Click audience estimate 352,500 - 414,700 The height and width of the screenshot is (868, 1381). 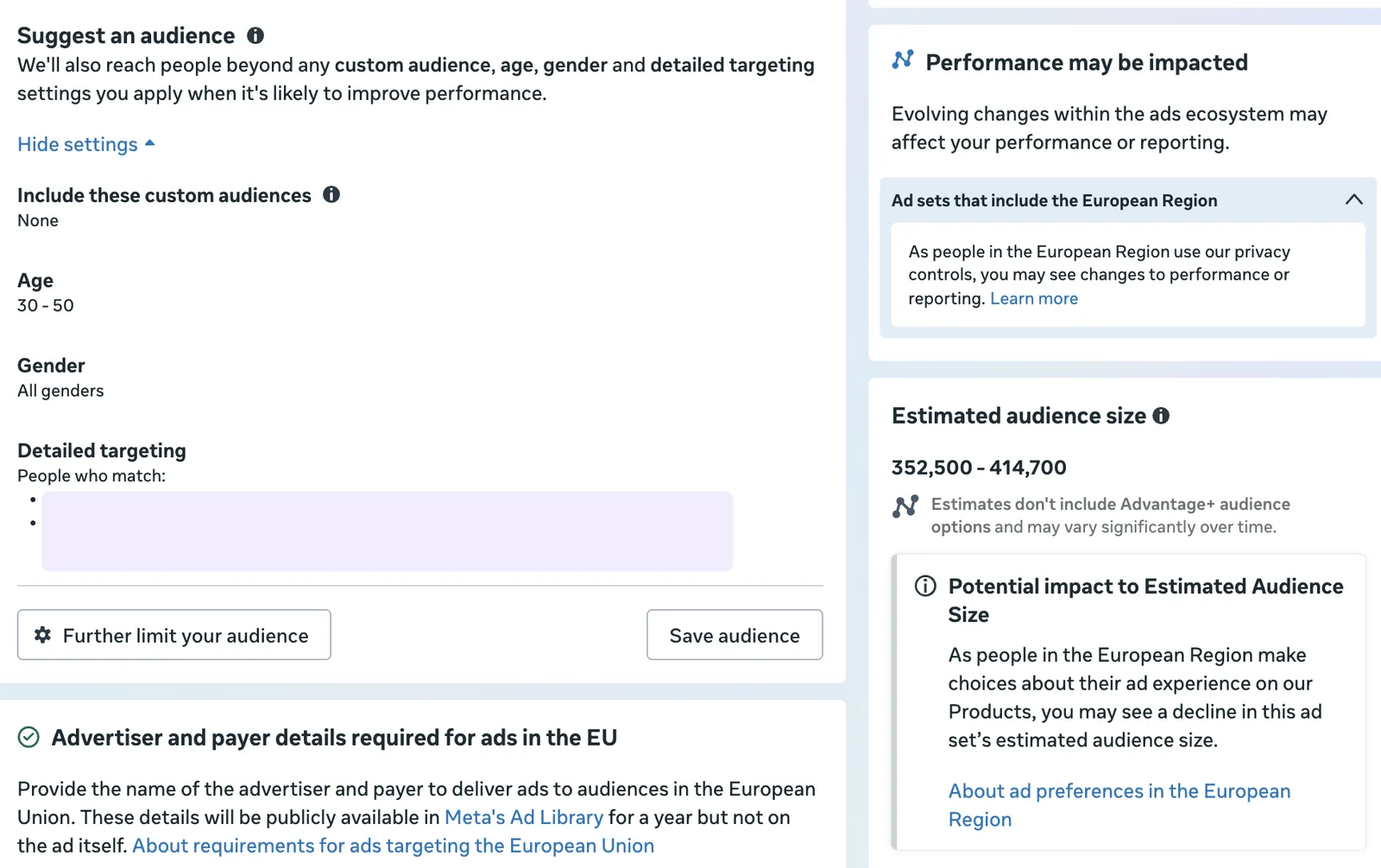tap(979, 468)
